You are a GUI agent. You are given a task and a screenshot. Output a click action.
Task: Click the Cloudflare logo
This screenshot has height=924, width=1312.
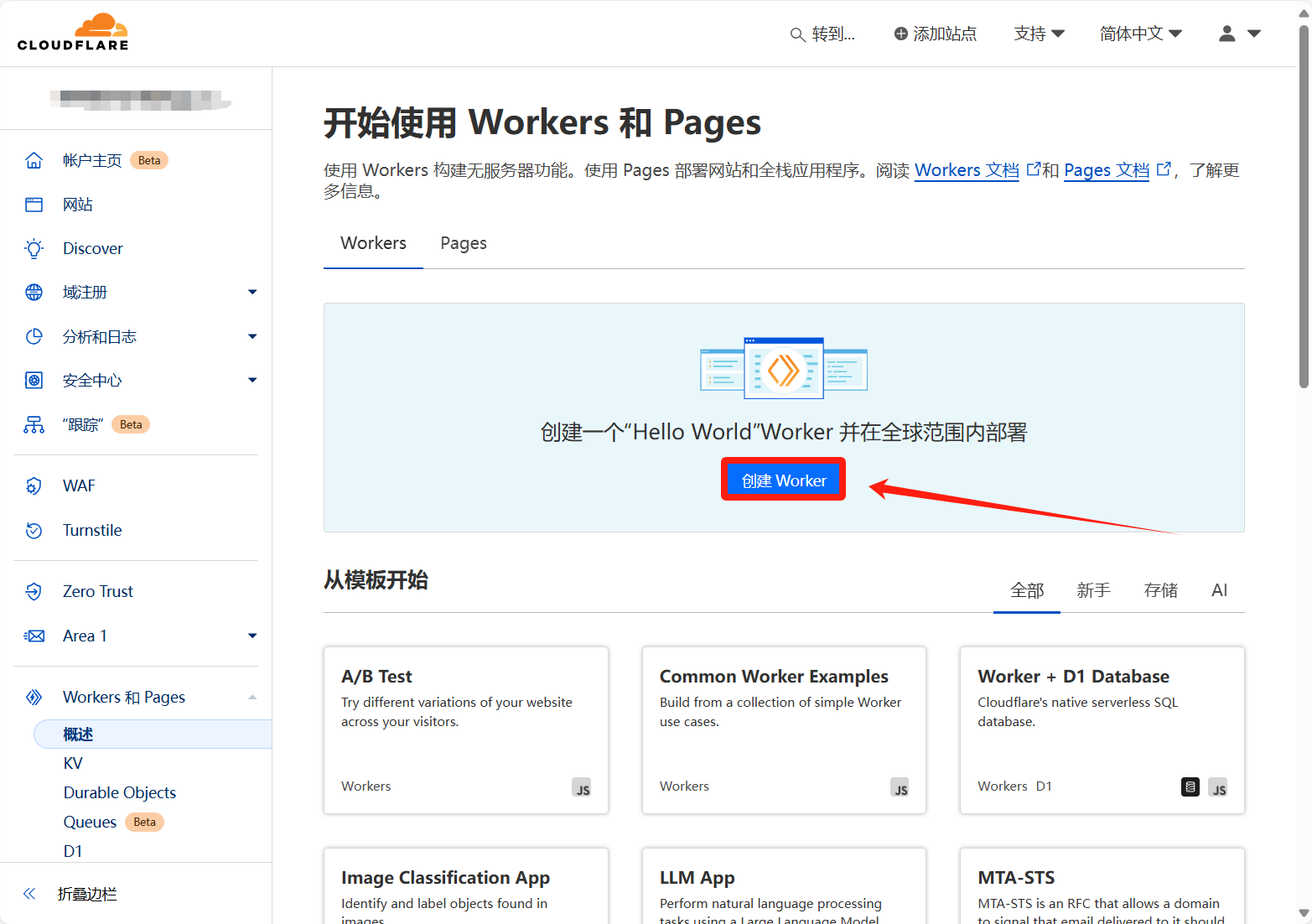tap(73, 33)
